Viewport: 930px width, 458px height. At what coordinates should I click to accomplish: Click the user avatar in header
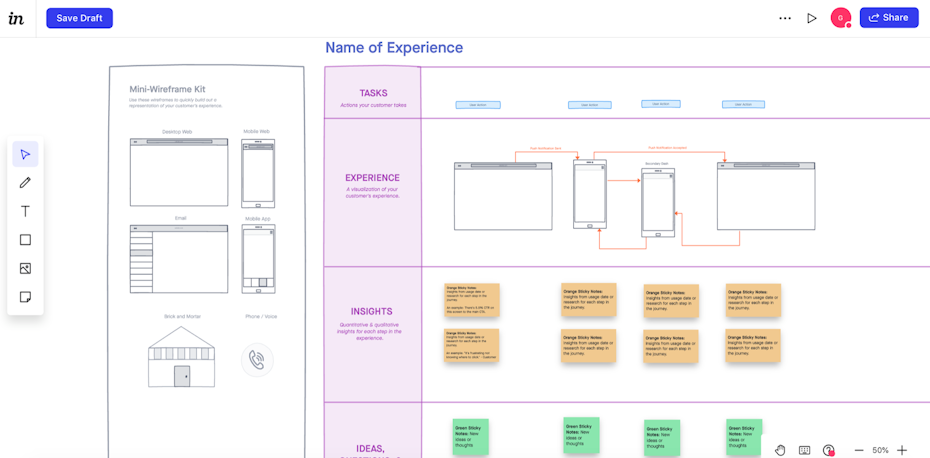[840, 18]
